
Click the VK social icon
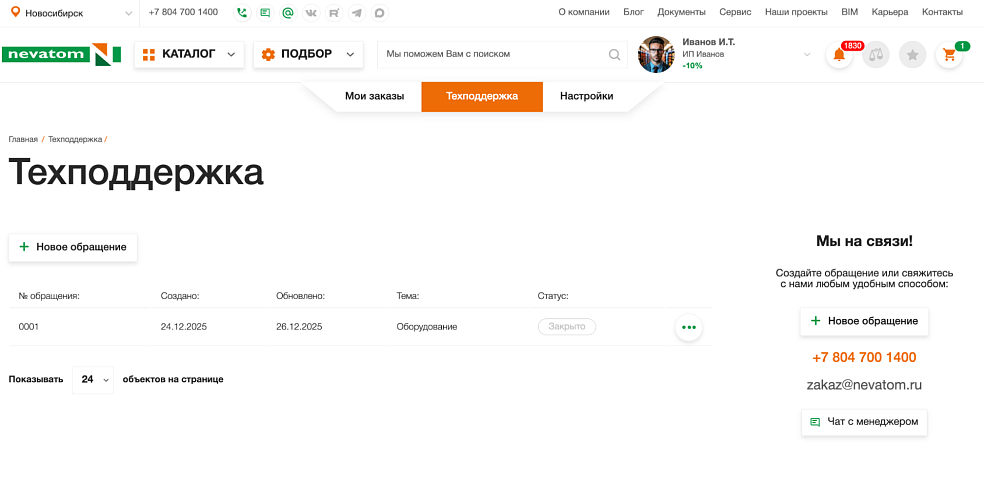point(311,13)
